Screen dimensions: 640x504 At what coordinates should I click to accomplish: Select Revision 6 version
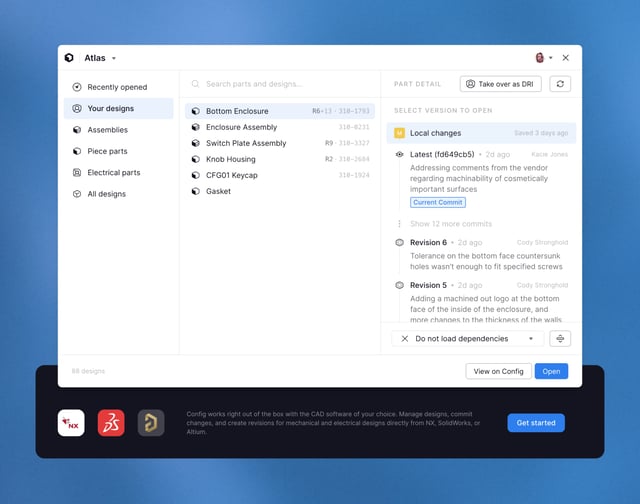click(428, 242)
